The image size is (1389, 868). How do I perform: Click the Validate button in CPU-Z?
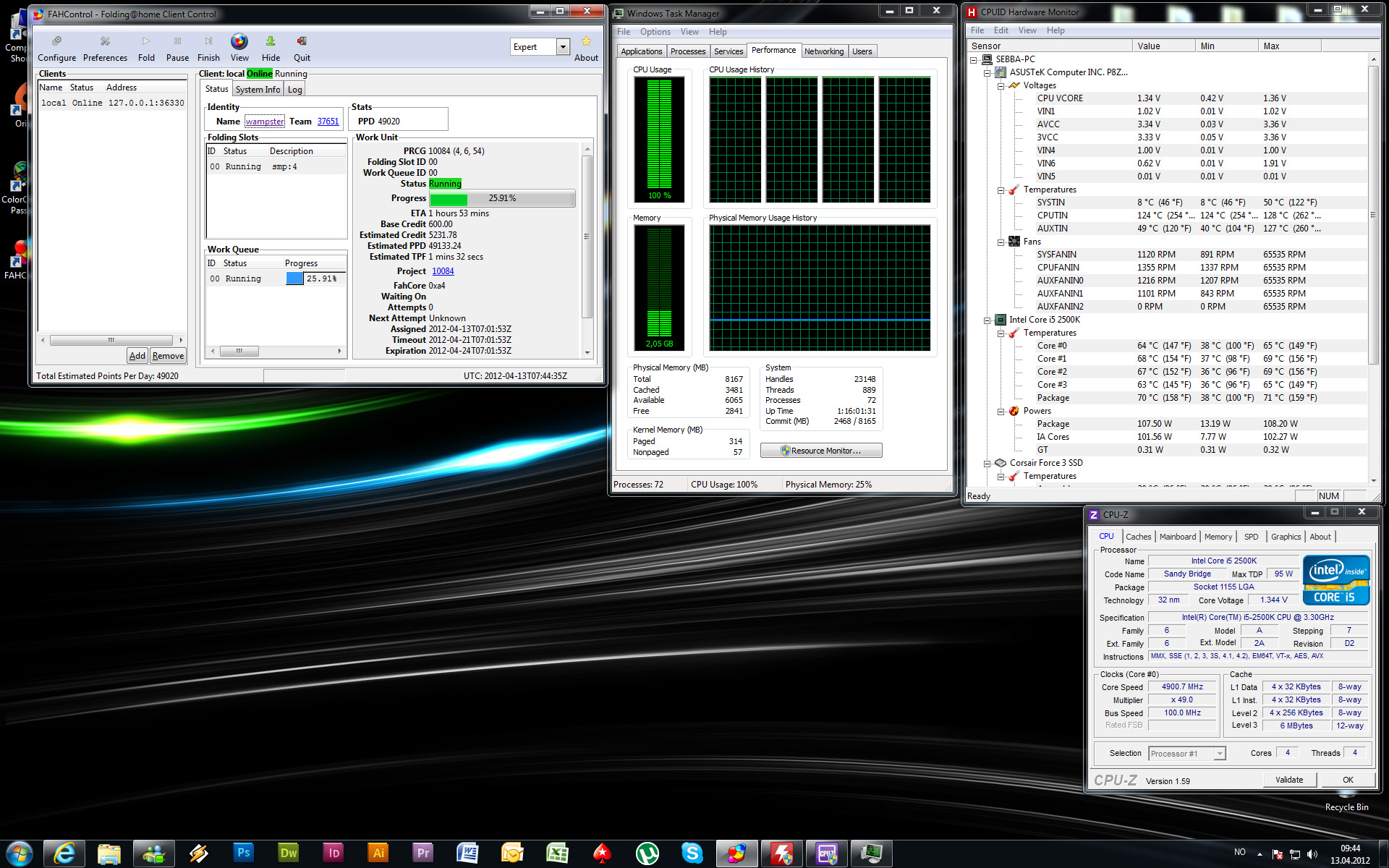(1289, 780)
